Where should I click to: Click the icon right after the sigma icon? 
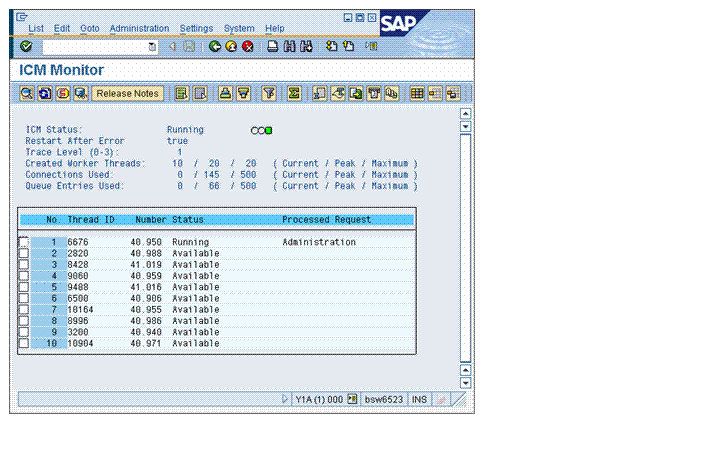(320, 94)
